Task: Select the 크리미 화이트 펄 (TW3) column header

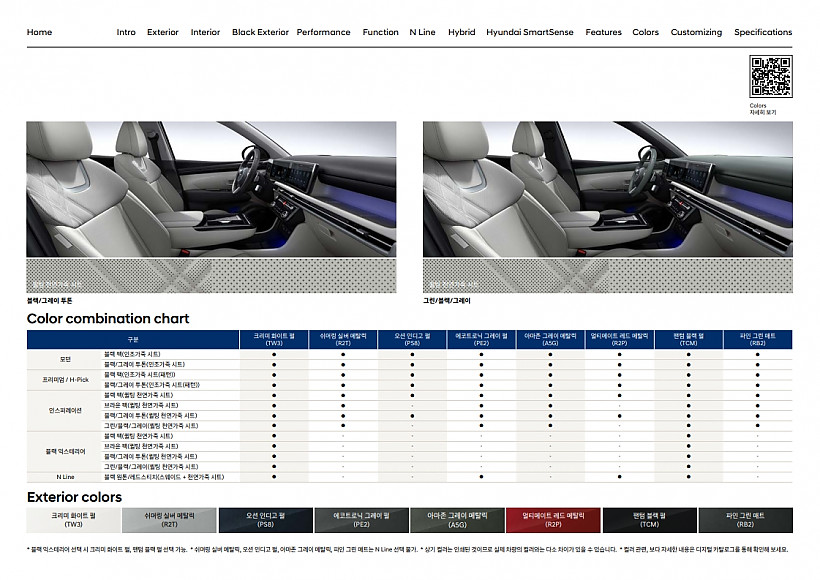Action: point(274,339)
